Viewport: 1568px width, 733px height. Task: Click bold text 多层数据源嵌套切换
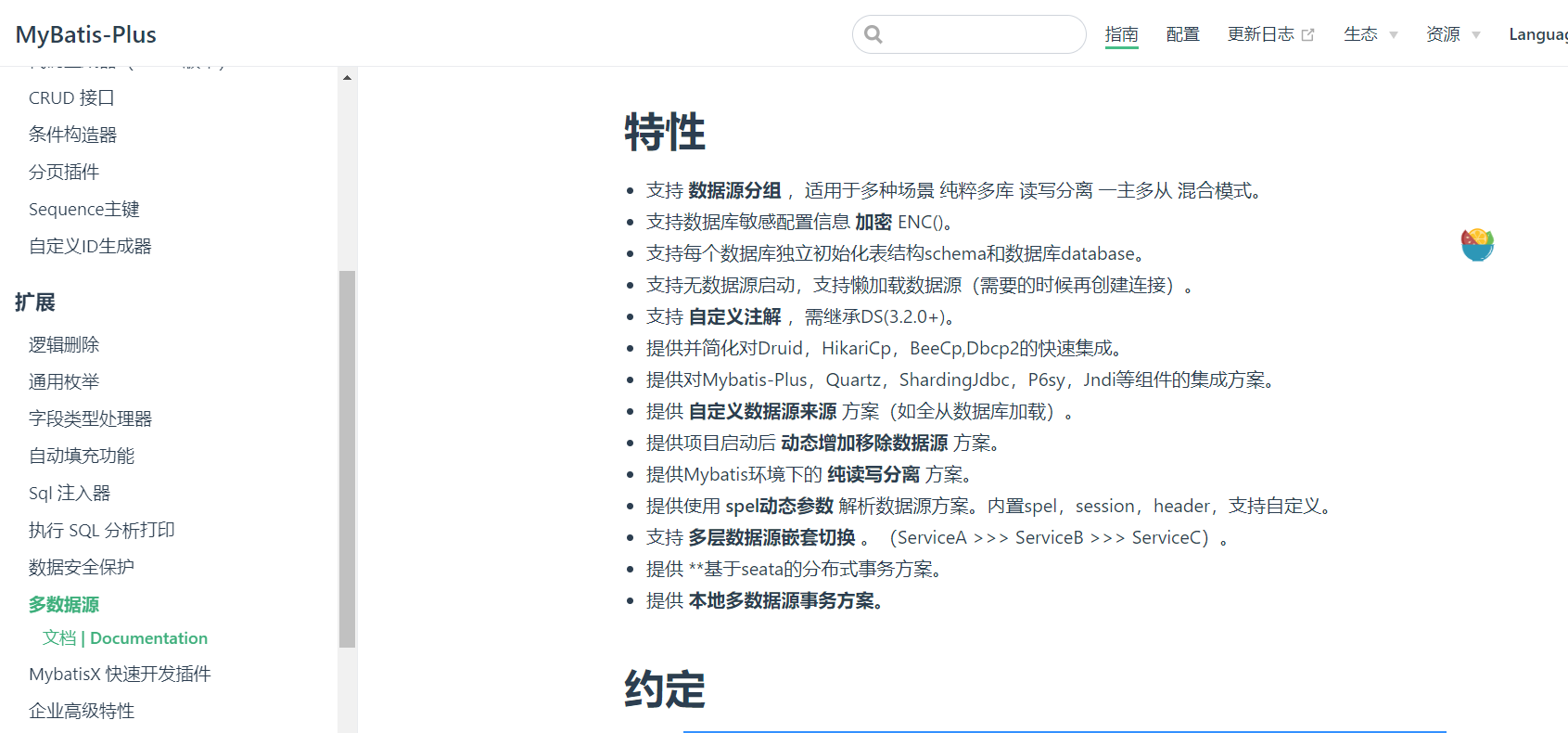[x=771, y=537]
